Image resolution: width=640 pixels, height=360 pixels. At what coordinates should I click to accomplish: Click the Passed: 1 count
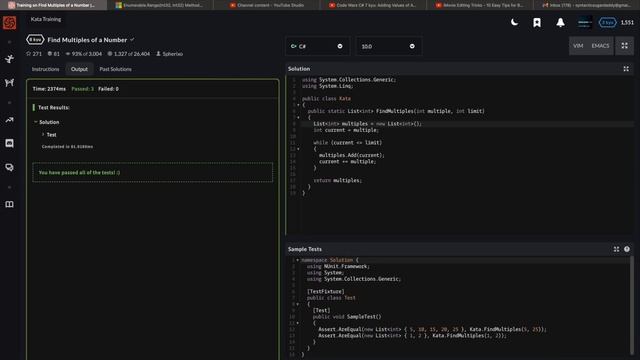coord(82,89)
